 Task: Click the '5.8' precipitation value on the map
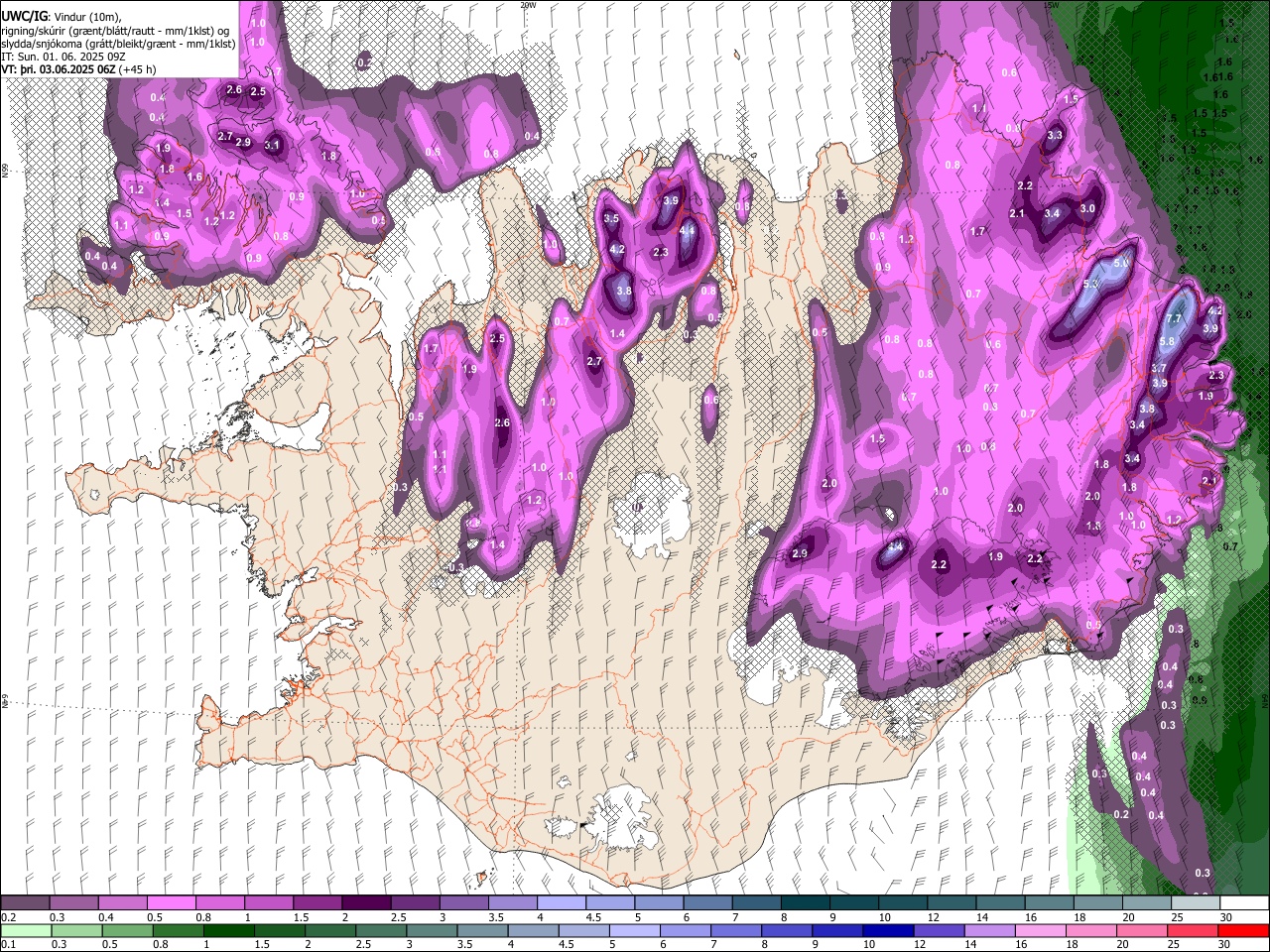coord(1167,341)
